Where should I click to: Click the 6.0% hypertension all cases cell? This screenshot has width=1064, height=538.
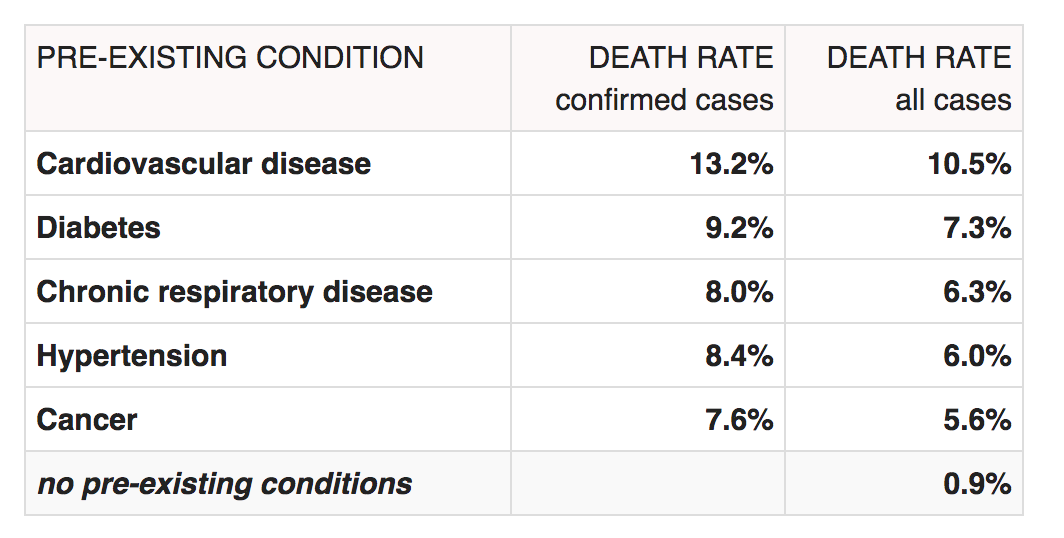pos(977,356)
